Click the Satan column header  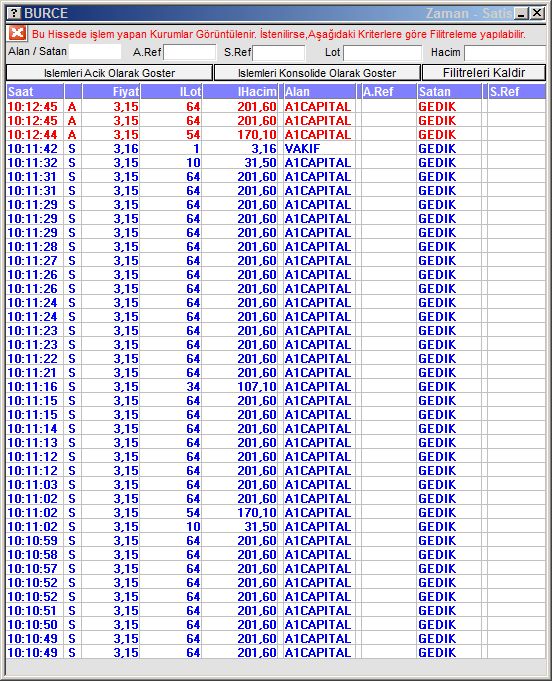[449, 92]
